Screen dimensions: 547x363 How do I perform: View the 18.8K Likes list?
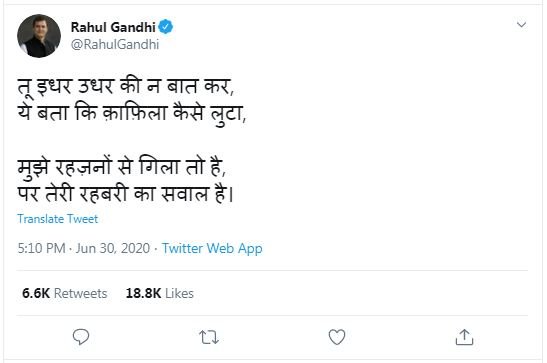pyautogui.click(x=159, y=293)
